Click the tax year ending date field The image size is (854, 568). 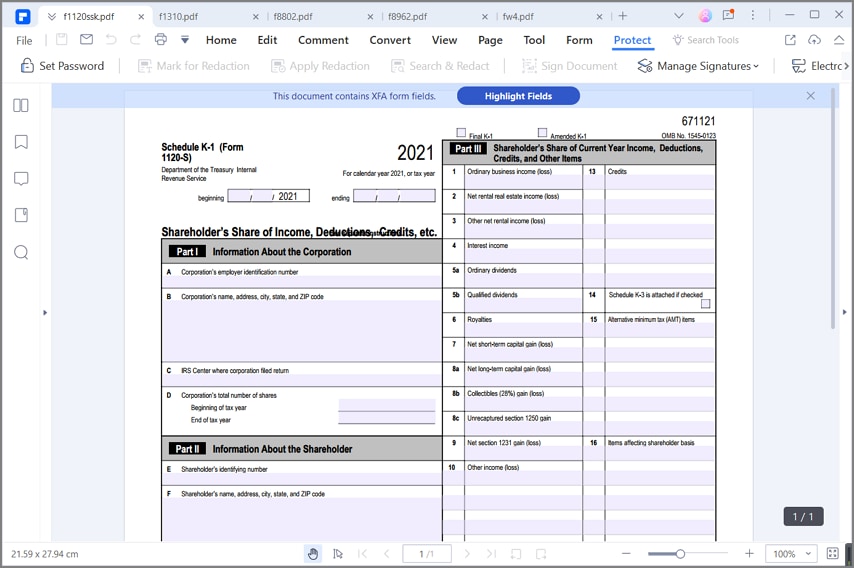(394, 196)
